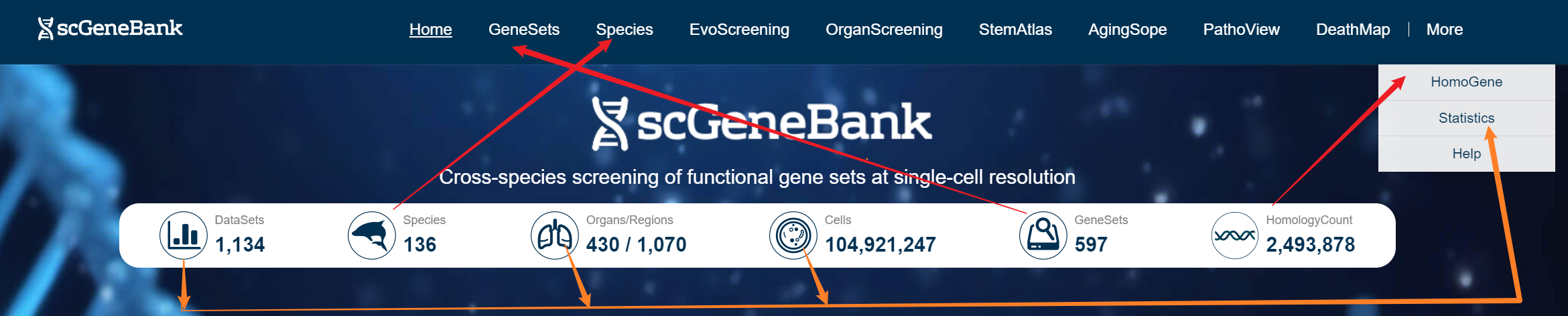The image size is (1568, 316).
Task: Click the DataSets bar chart icon
Action: (x=184, y=235)
